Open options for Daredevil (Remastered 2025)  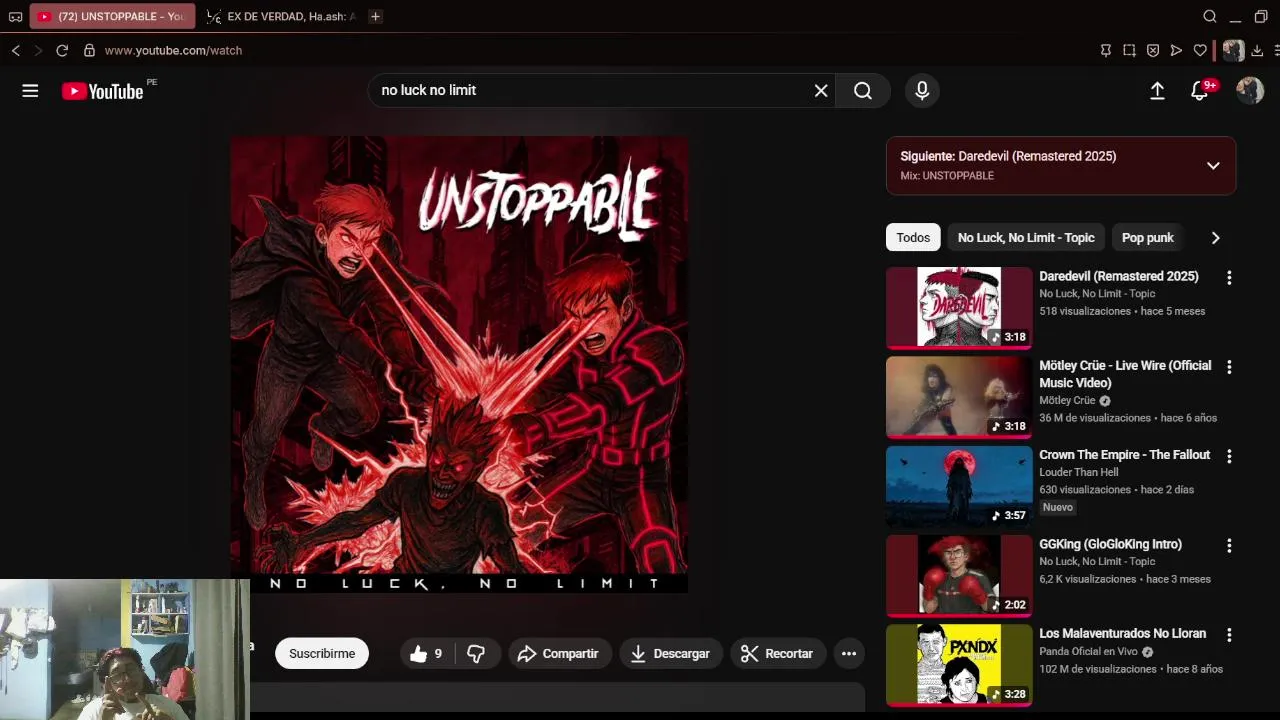tap(1229, 278)
